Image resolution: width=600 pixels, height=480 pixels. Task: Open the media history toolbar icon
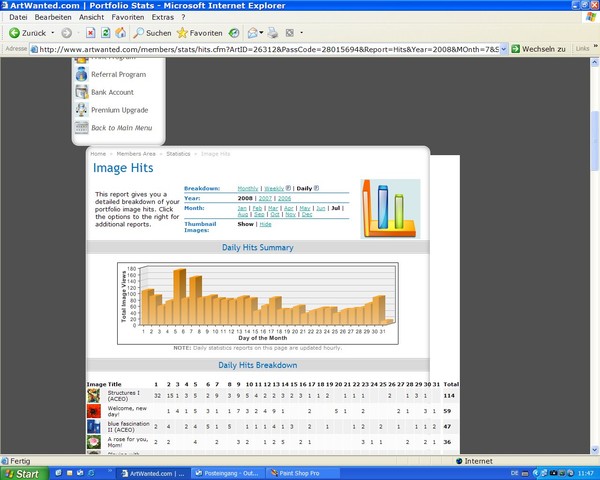(x=234, y=33)
